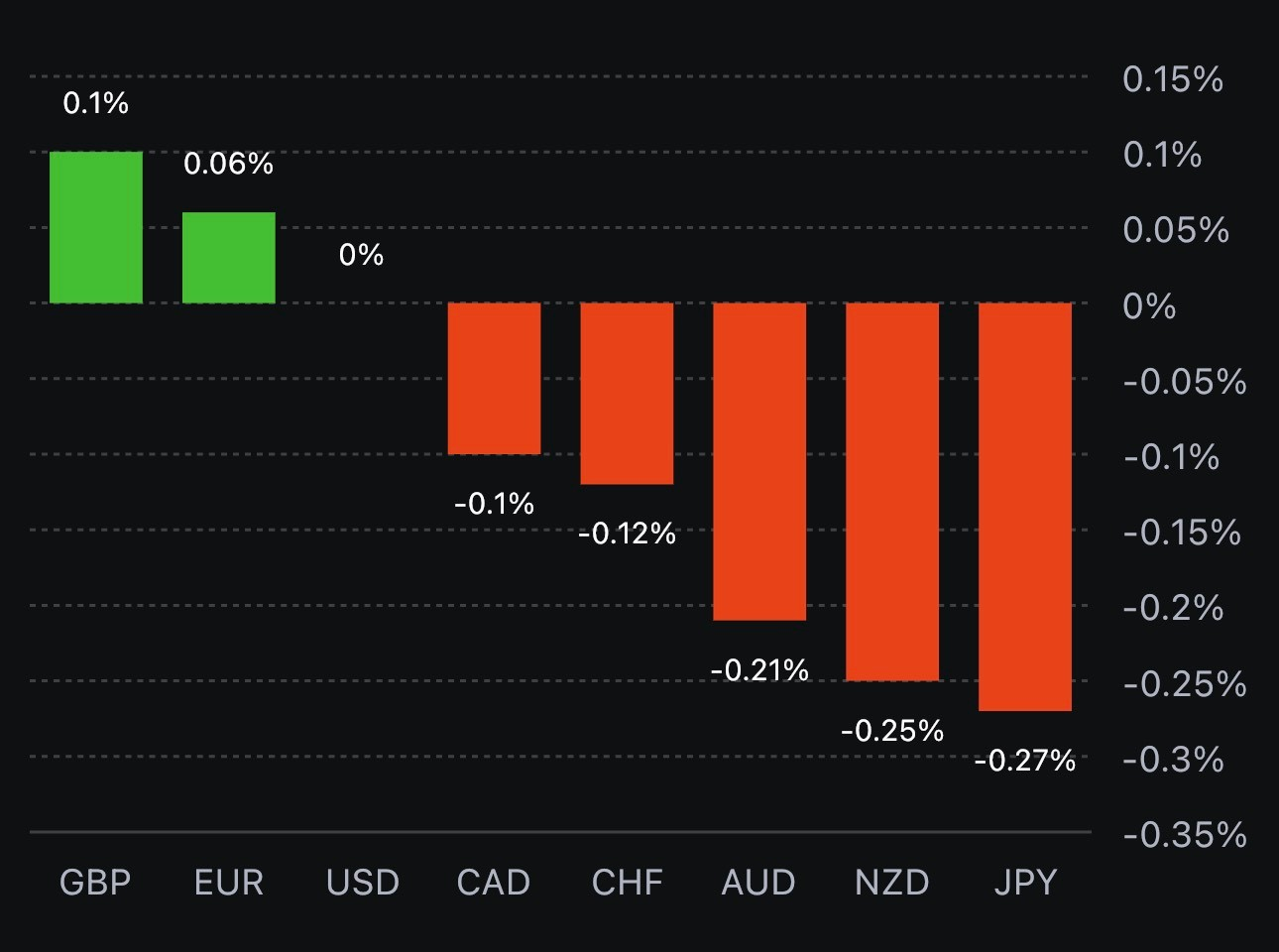Click the 0% value above USD

(361, 255)
